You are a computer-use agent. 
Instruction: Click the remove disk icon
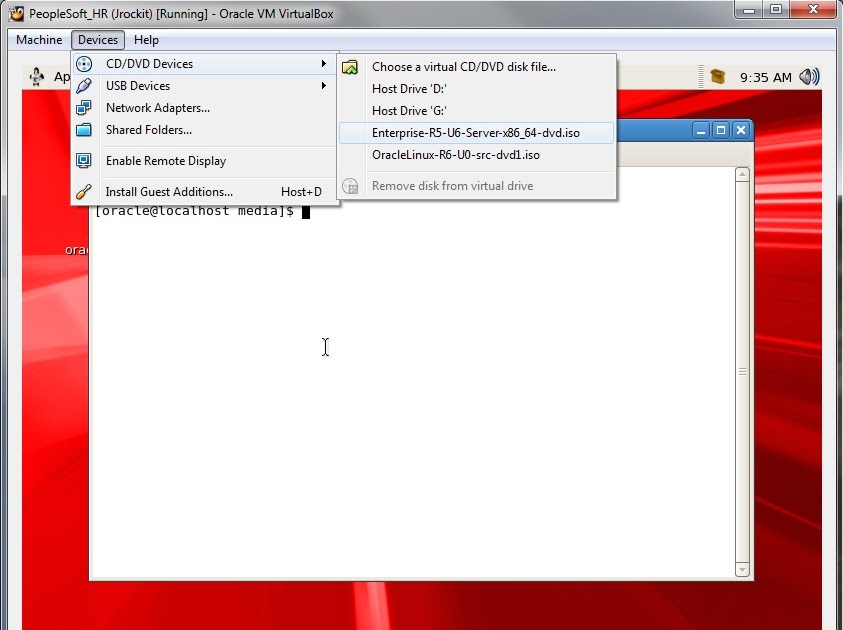tap(350, 186)
